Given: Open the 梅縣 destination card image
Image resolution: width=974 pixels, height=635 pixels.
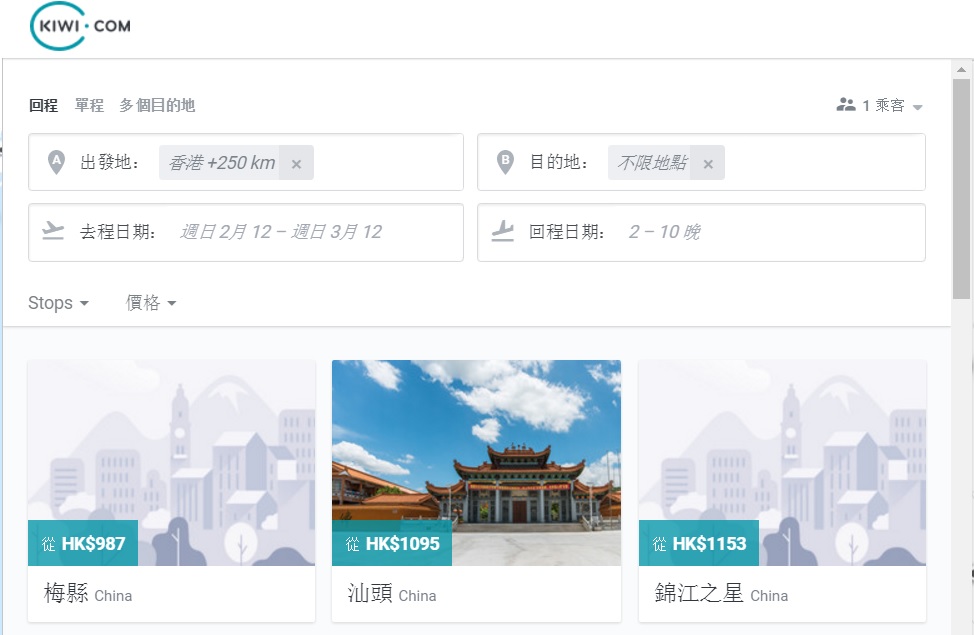Looking at the screenshot, I should 171,463.
